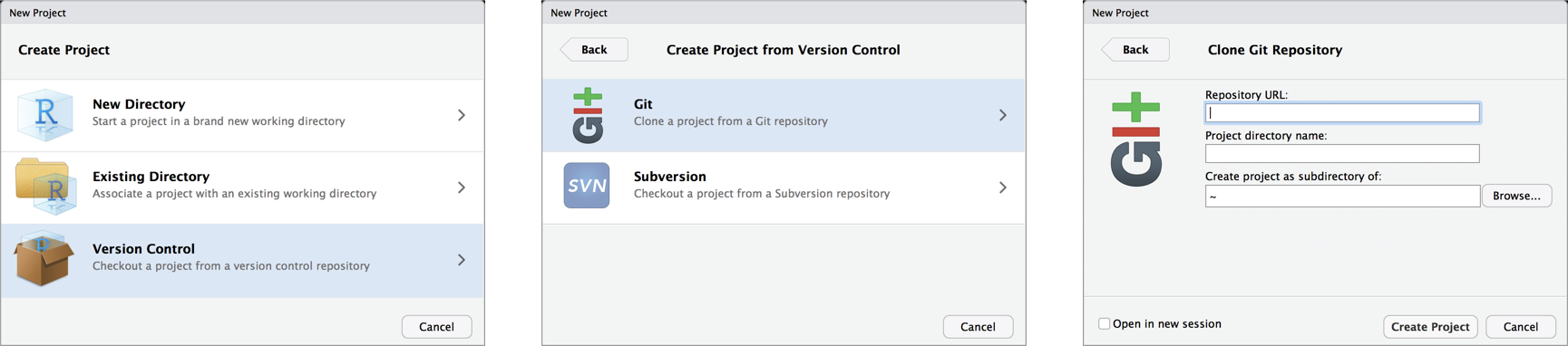Click the Existing Directory folder icon
The width and height of the screenshot is (1568, 346).
(x=45, y=187)
